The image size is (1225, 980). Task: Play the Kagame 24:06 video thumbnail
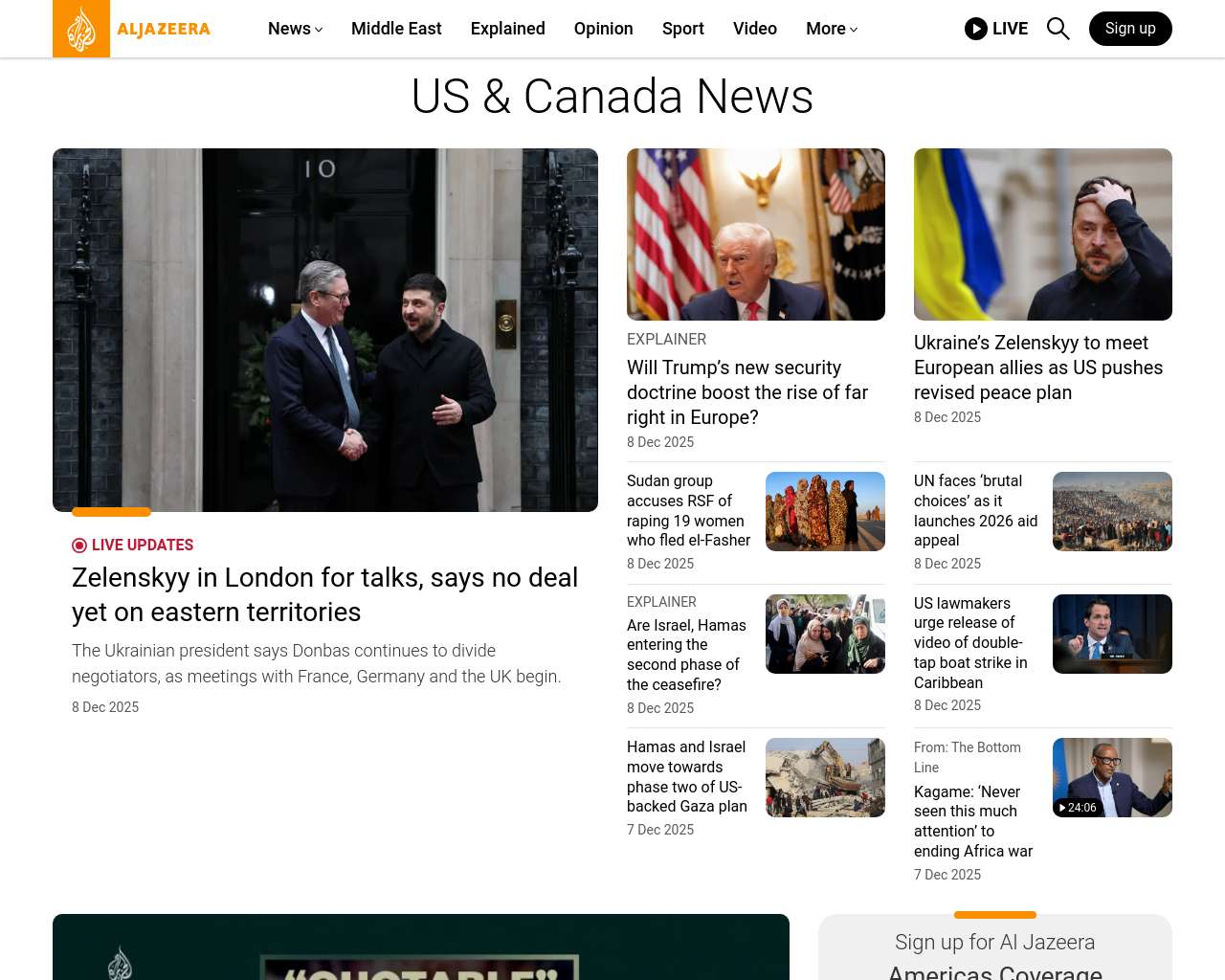coord(1112,777)
